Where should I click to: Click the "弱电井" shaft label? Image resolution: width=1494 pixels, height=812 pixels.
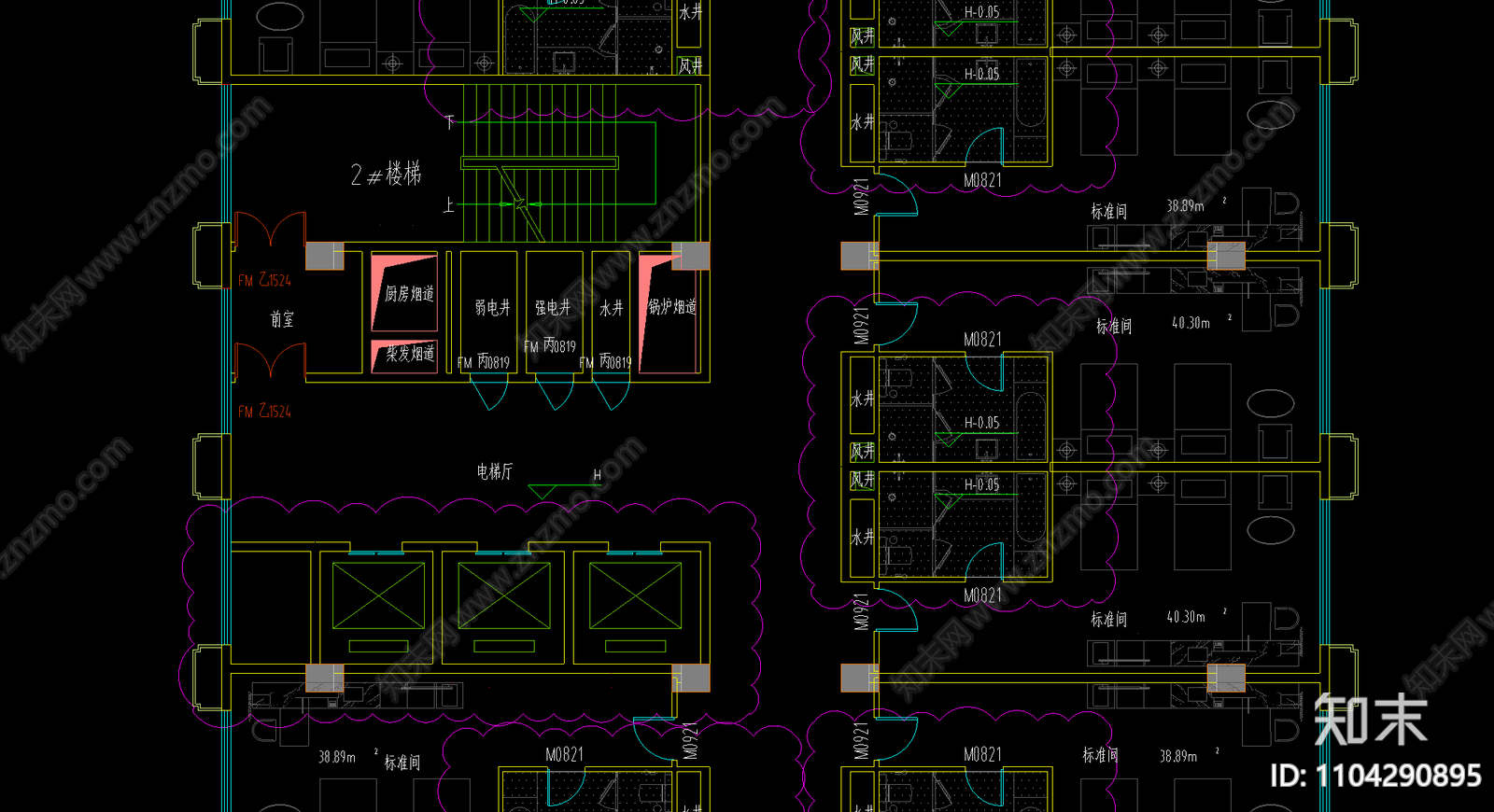tap(492, 307)
